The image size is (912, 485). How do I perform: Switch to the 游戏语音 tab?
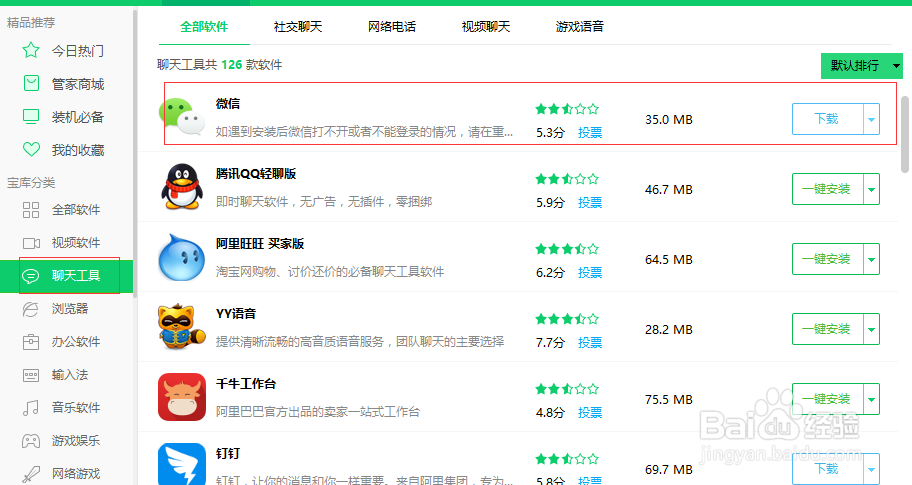tap(580, 26)
